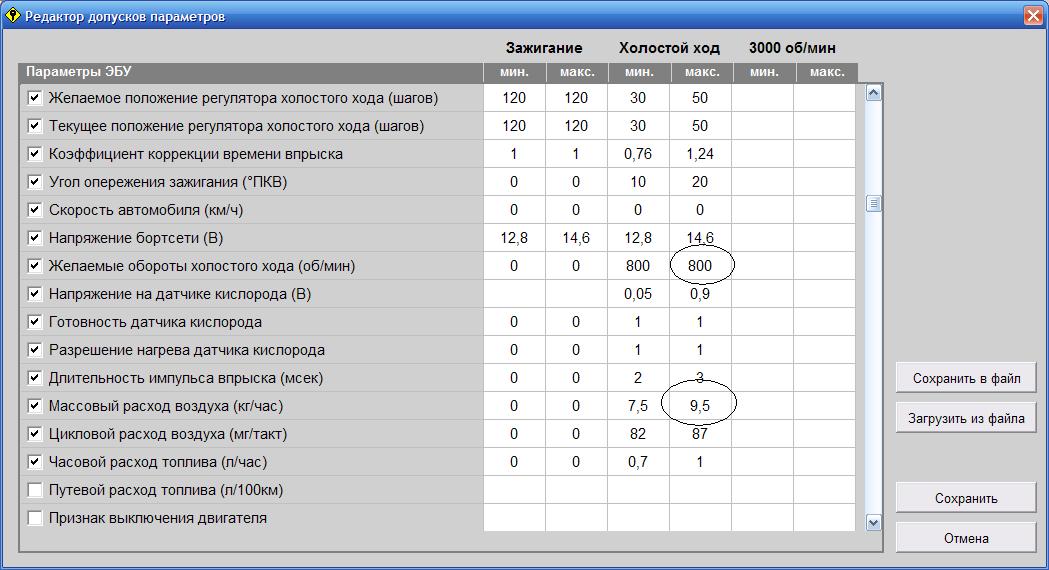Uncheck Желаемое положение регулятора холостого хода
This screenshot has height=570, width=1049.
[35, 98]
